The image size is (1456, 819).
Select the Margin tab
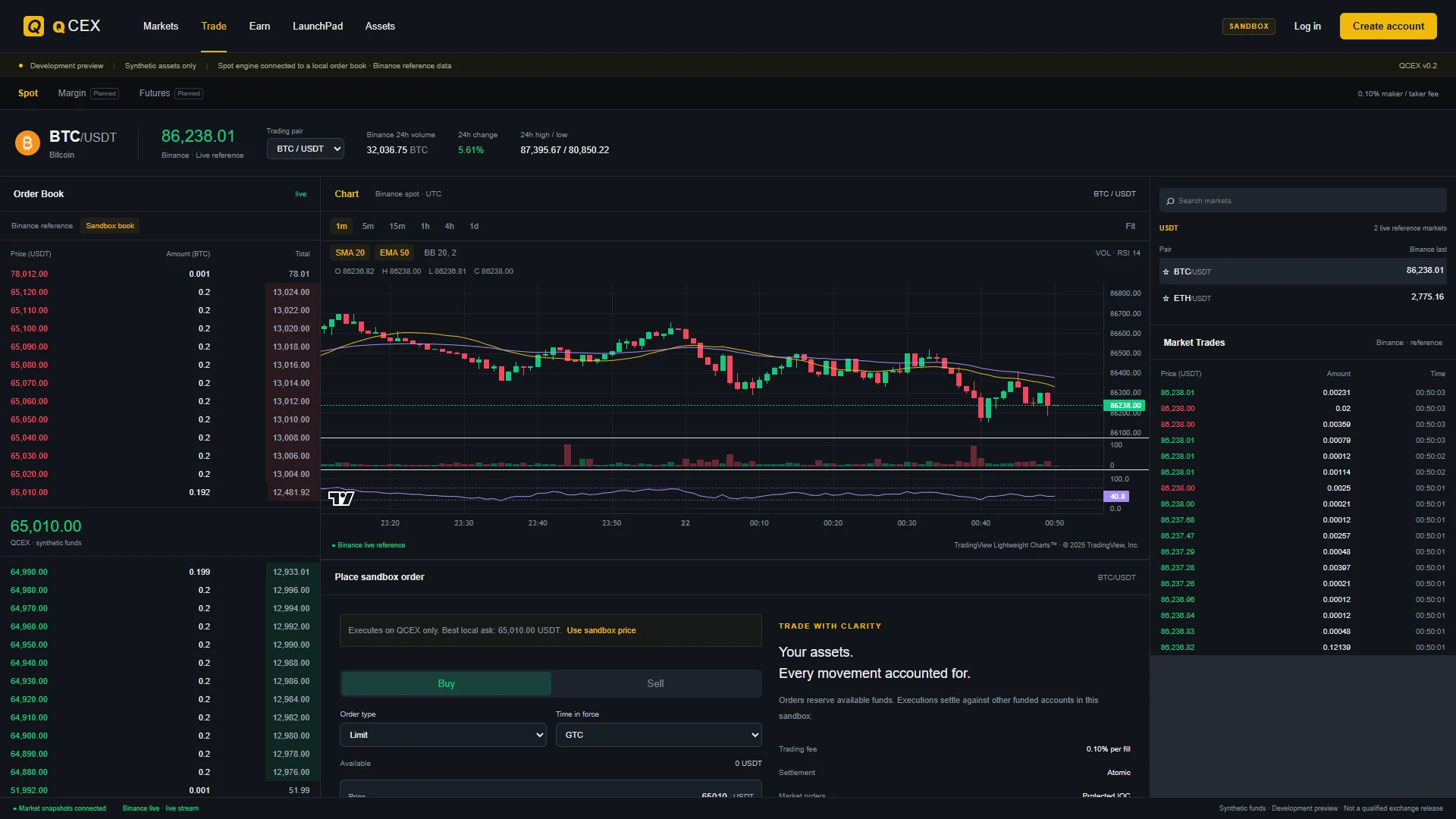88,93
